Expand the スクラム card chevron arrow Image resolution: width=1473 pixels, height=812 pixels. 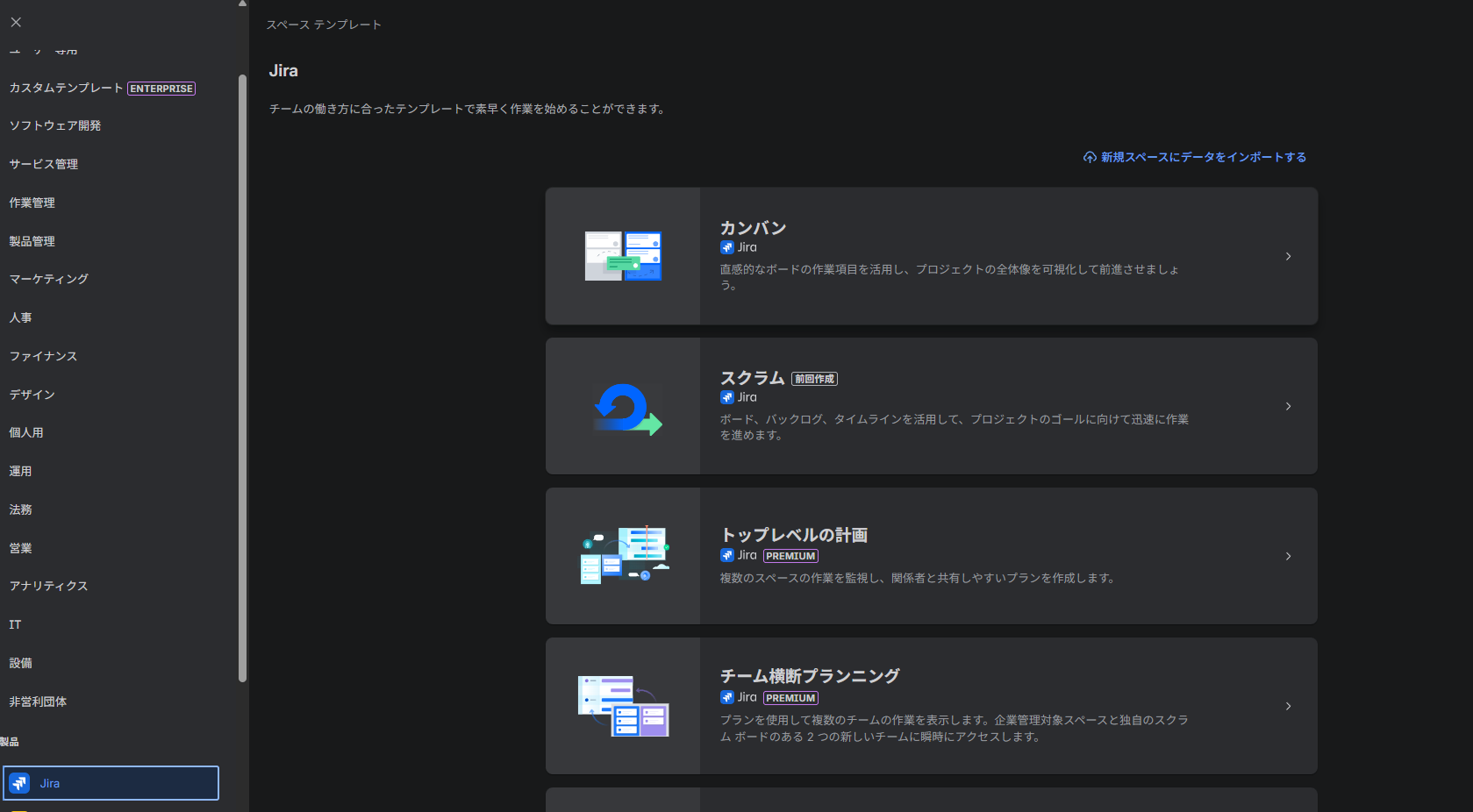coord(1288,406)
